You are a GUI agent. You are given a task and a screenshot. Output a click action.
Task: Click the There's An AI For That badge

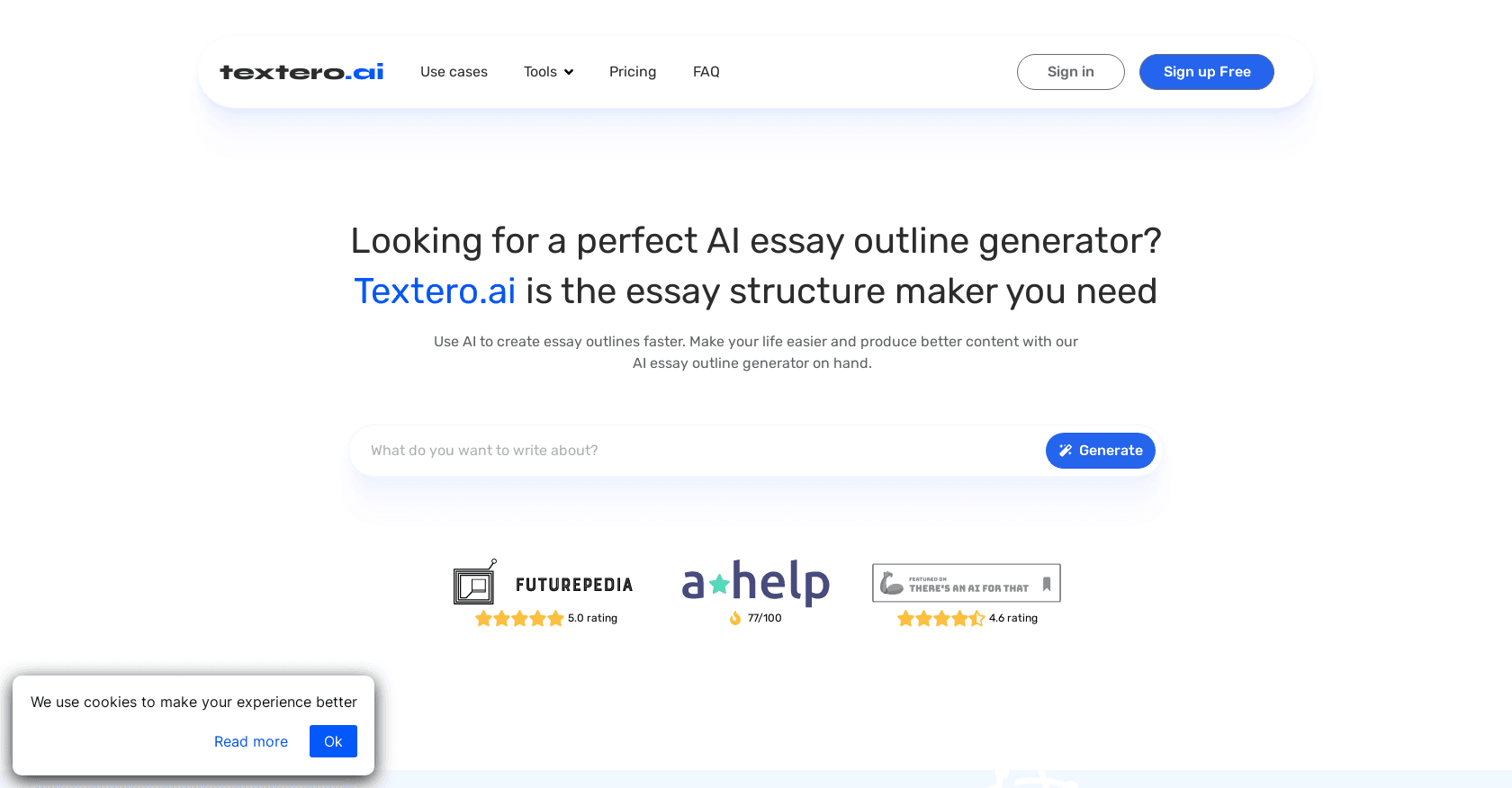(966, 583)
